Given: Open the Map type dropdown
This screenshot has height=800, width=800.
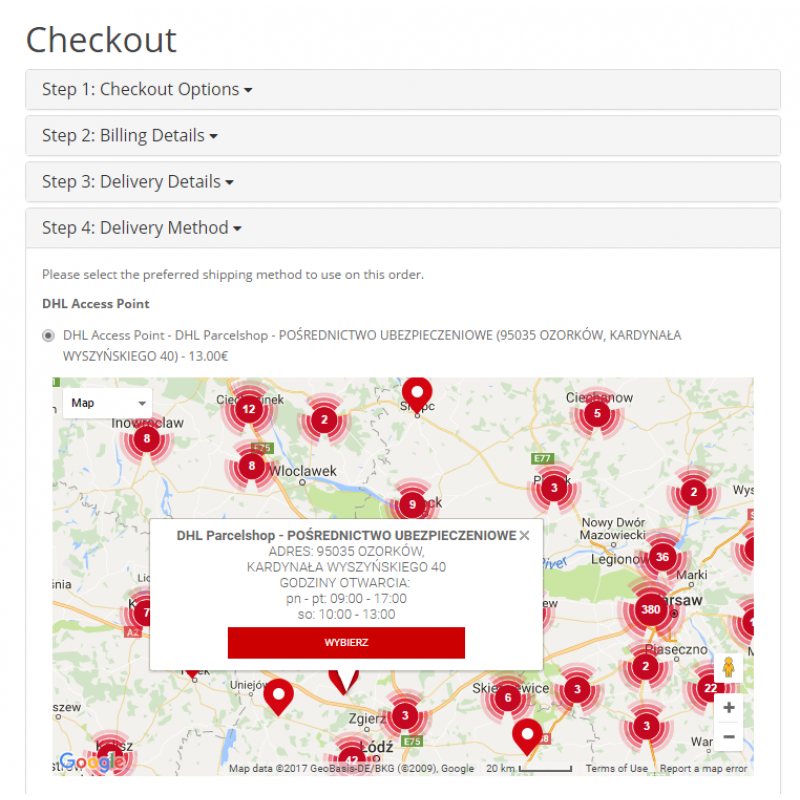Looking at the screenshot, I should 108,403.
